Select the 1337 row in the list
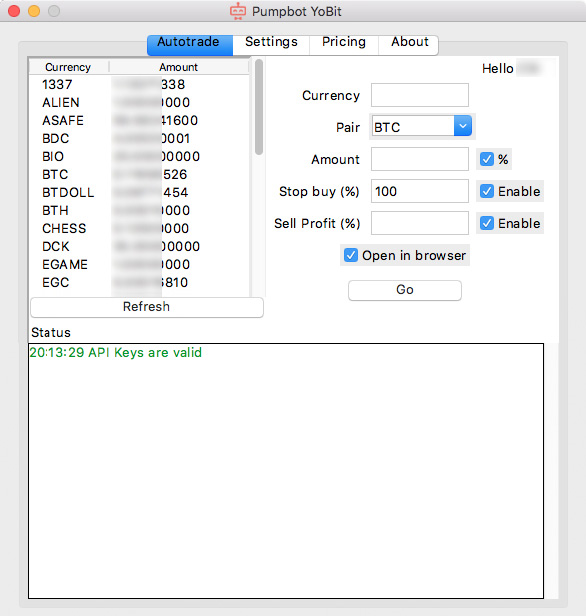Viewport: 586px width, 616px height. tap(139, 84)
